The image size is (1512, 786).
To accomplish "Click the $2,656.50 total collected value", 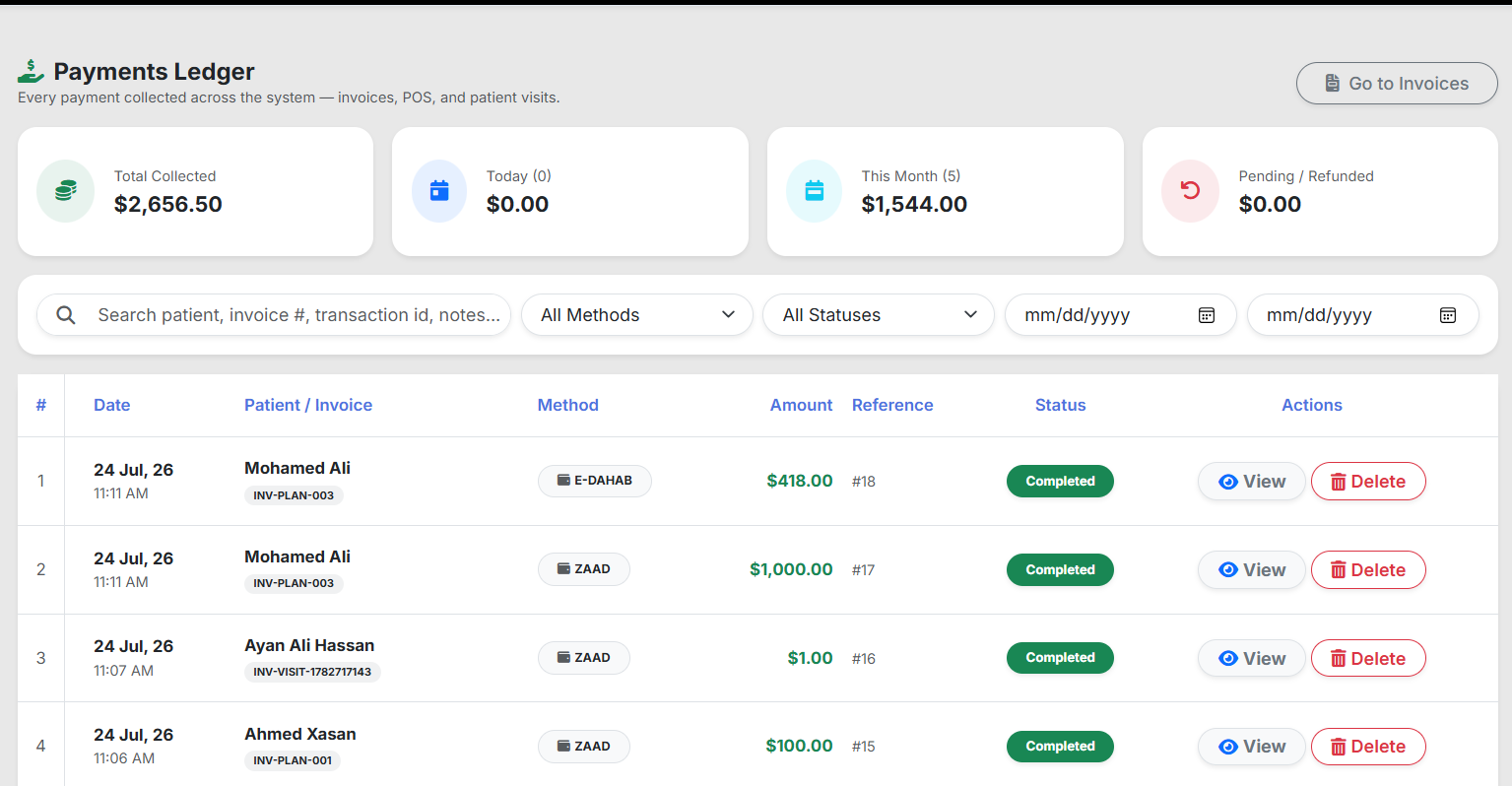I will [x=168, y=204].
